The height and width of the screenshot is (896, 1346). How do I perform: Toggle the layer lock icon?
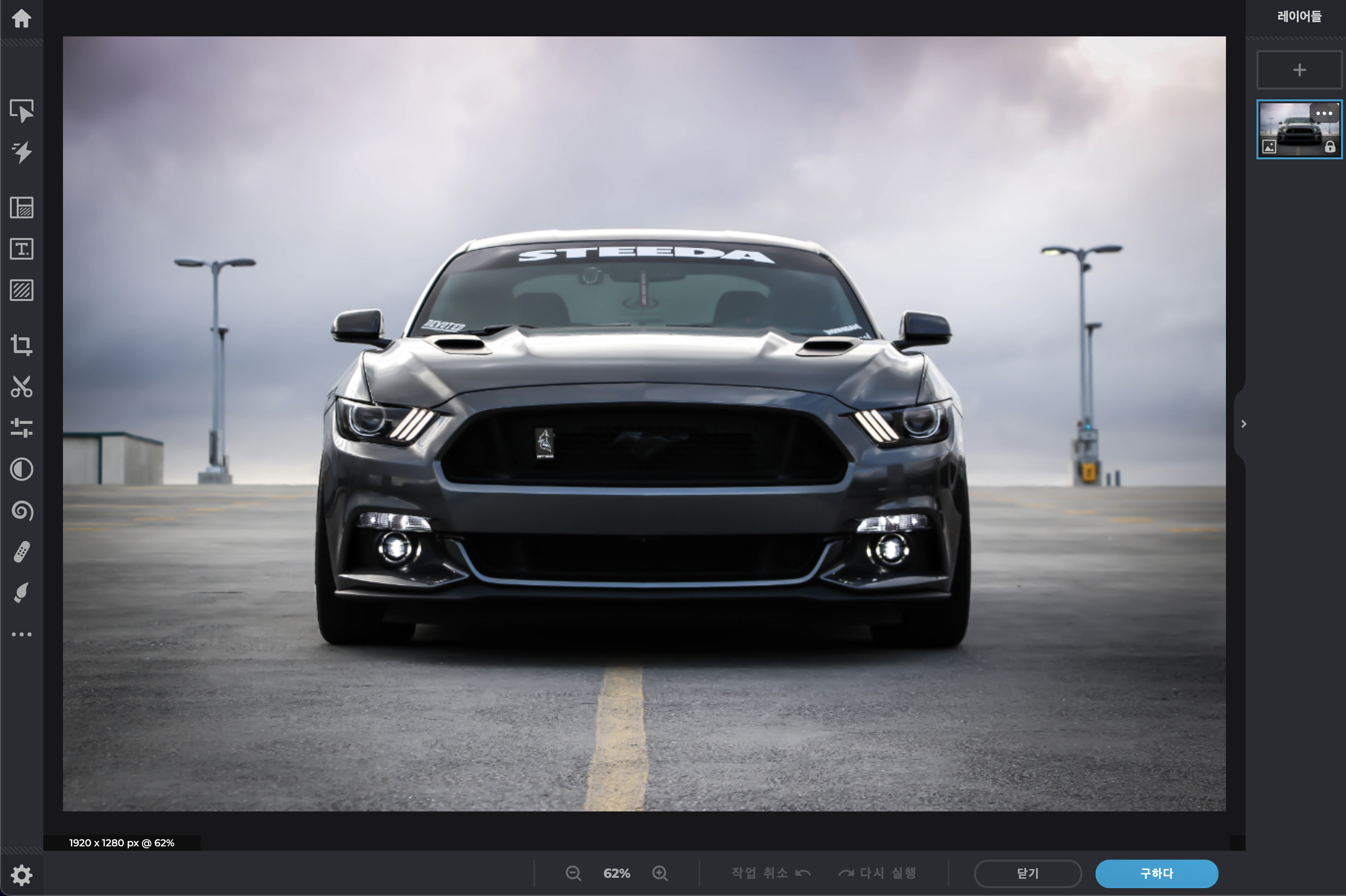click(x=1330, y=147)
